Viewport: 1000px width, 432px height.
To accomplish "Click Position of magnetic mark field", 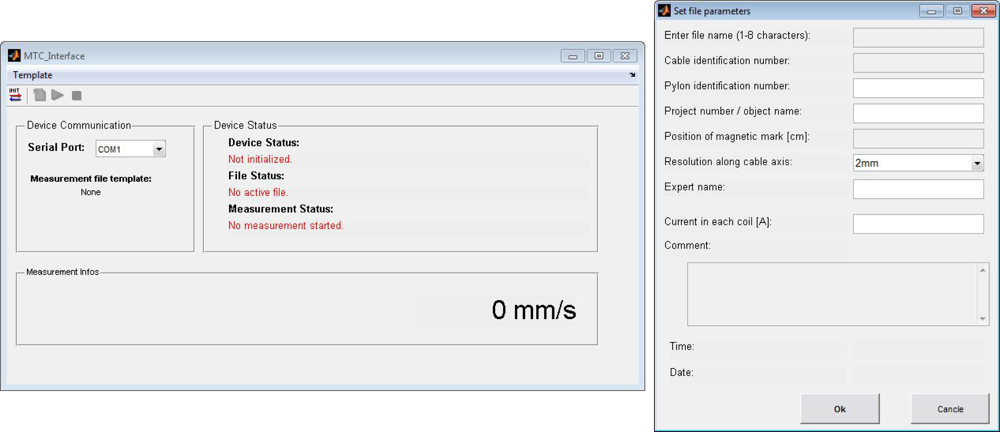I will click(918, 138).
